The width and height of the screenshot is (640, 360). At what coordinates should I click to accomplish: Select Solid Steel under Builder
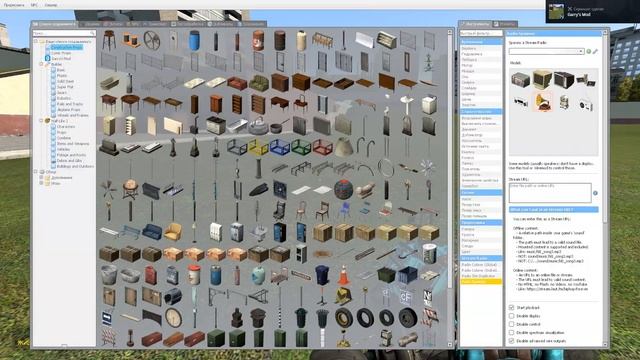[65, 81]
